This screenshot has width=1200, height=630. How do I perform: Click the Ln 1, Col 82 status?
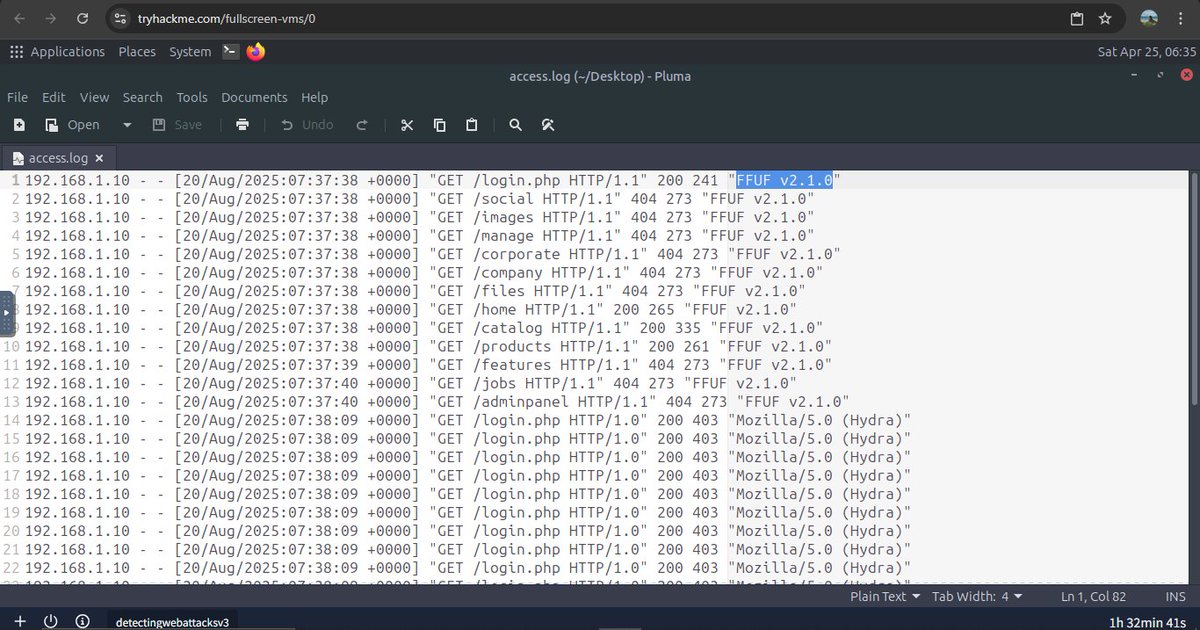[x=1094, y=596]
